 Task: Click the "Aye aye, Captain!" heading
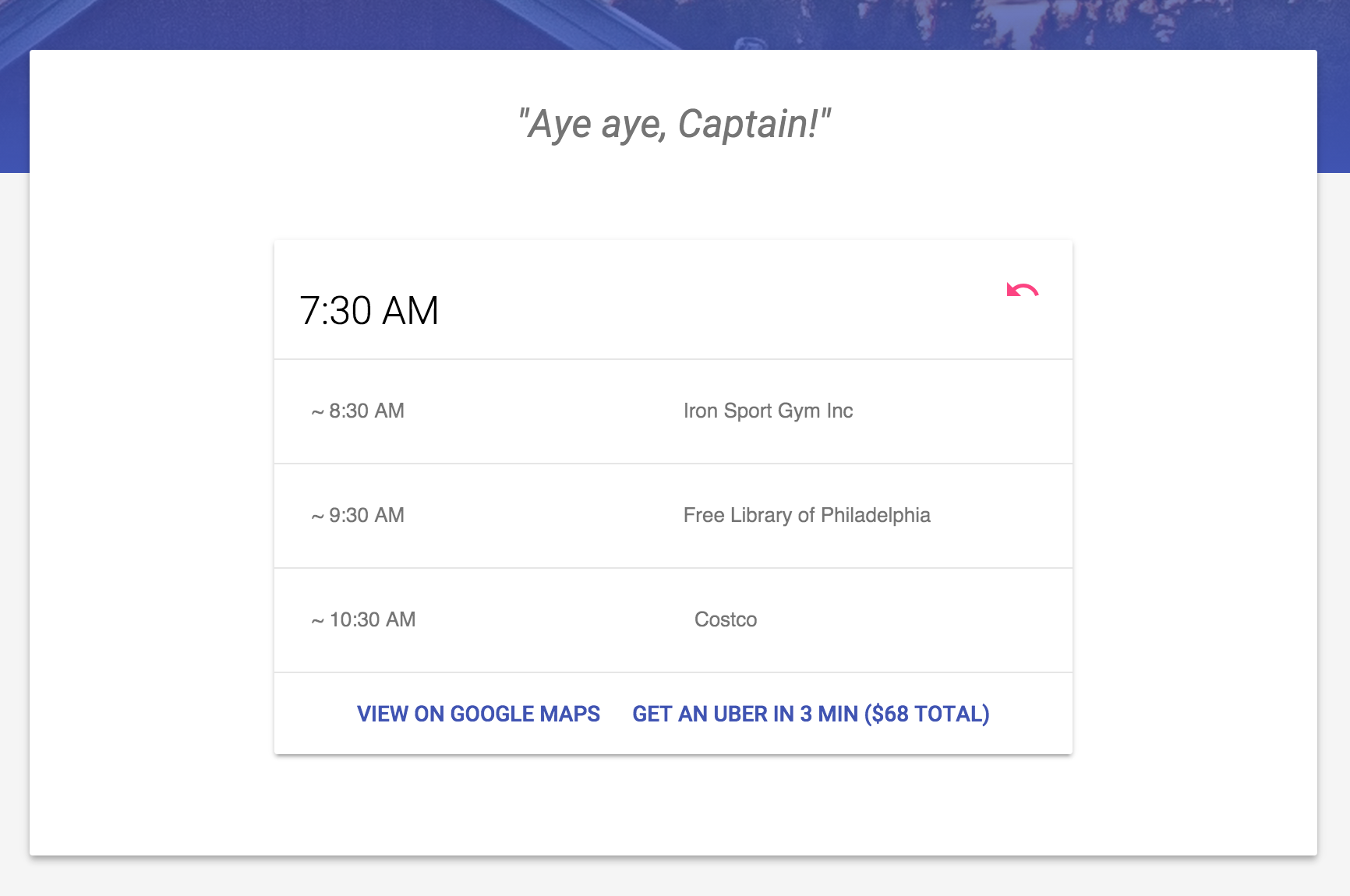point(675,124)
